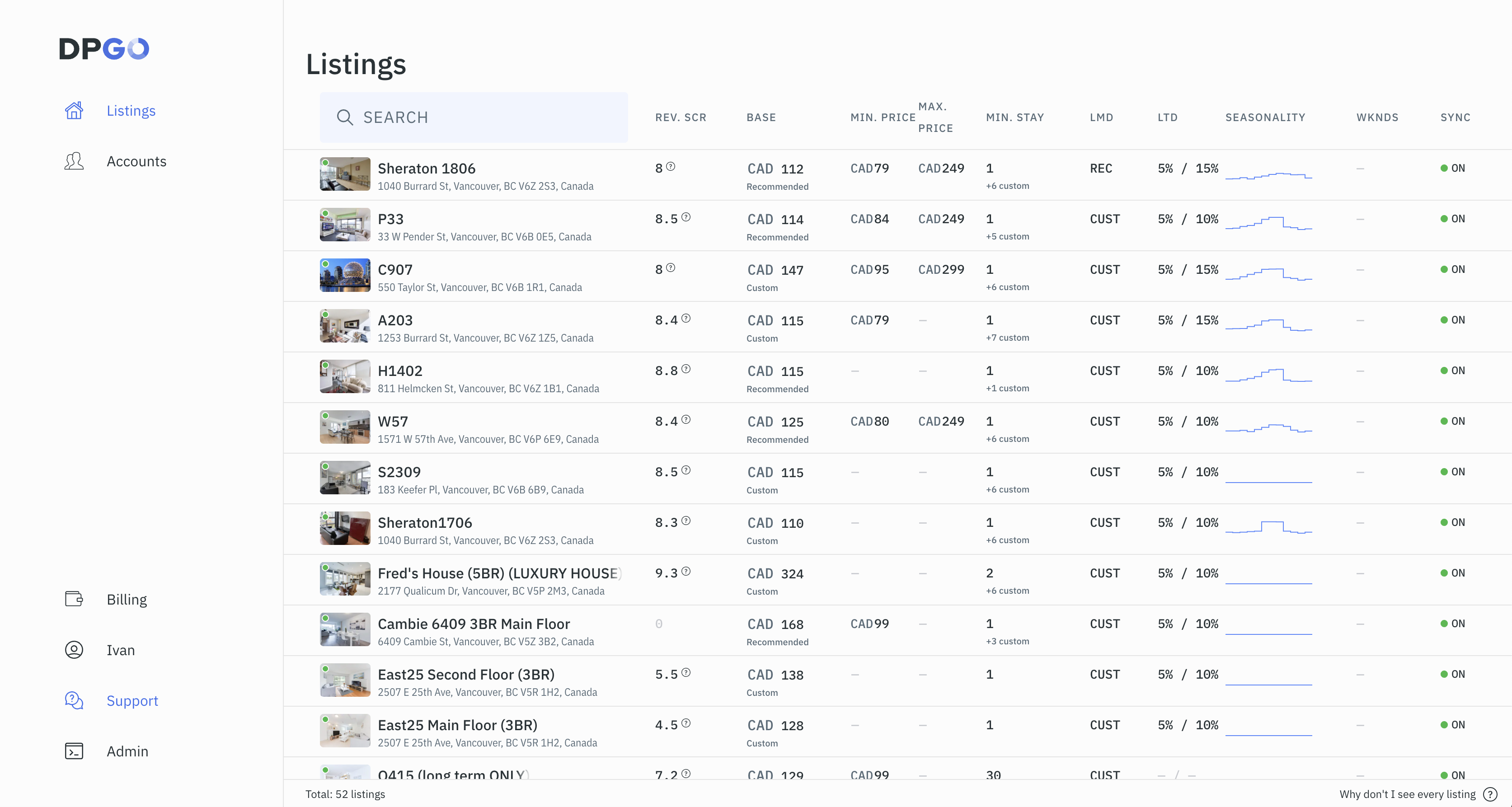Go to Accounts menu item
This screenshot has width=1512, height=807.
[136, 161]
